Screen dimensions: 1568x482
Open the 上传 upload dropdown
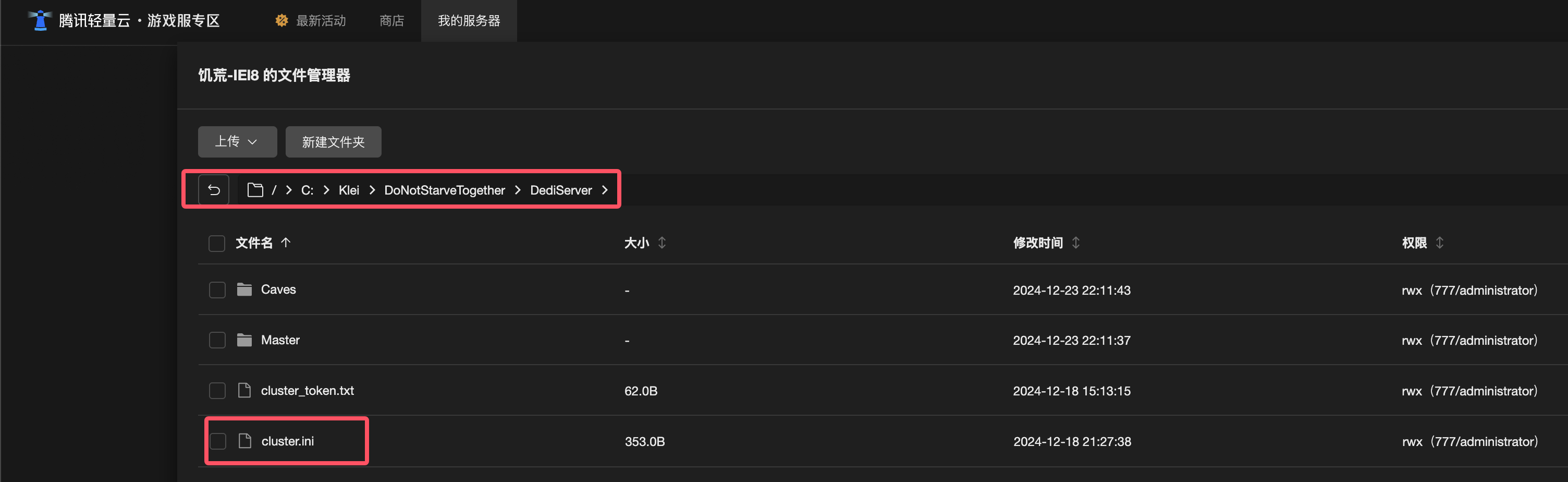[x=237, y=142]
